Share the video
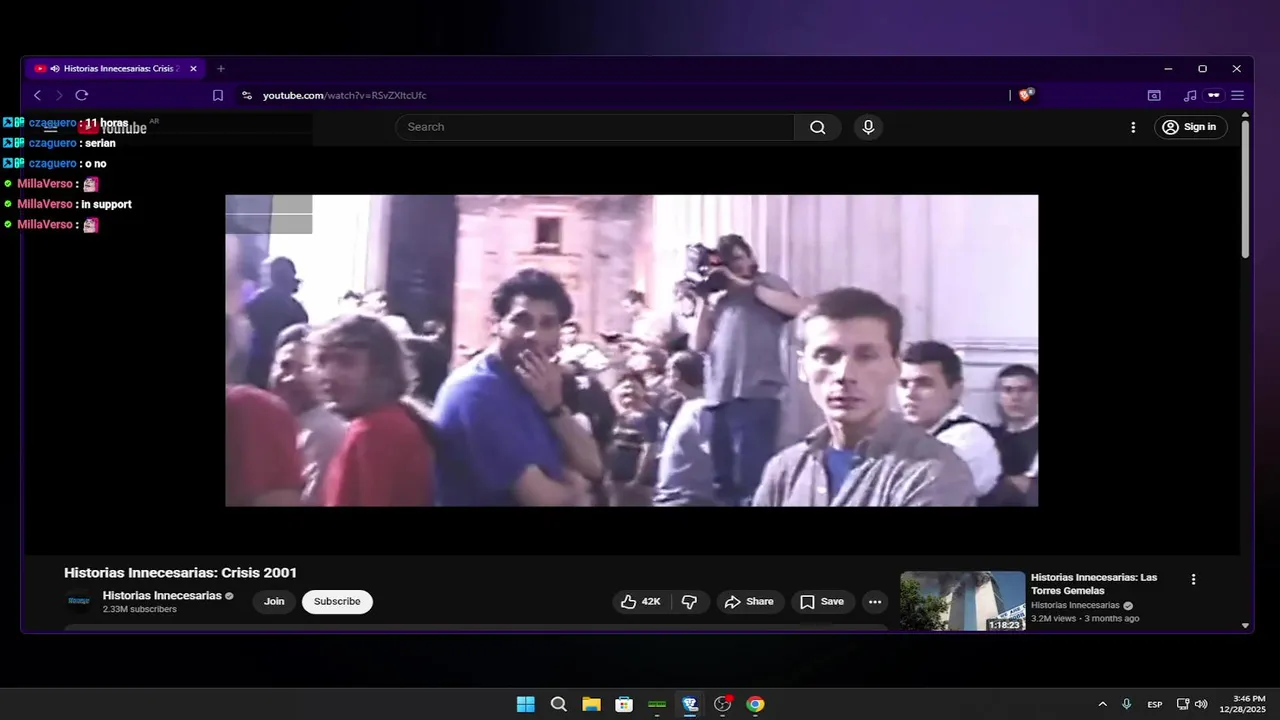 [750, 602]
